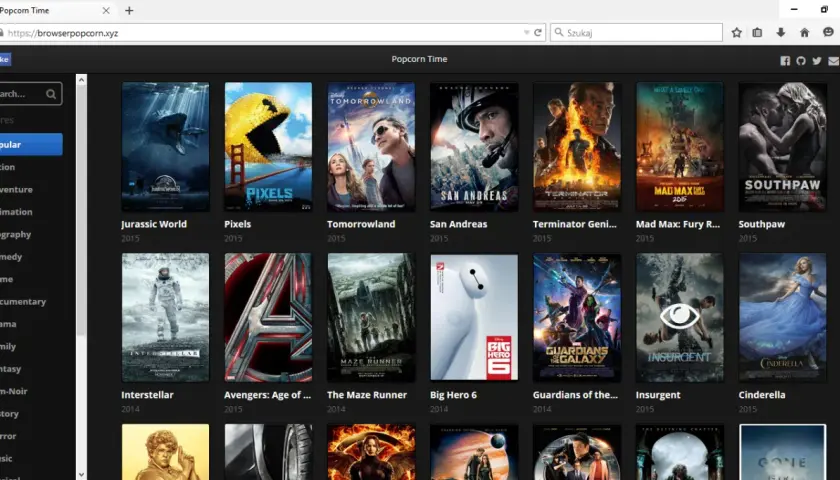Open the Interstellar poster

(x=166, y=318)
